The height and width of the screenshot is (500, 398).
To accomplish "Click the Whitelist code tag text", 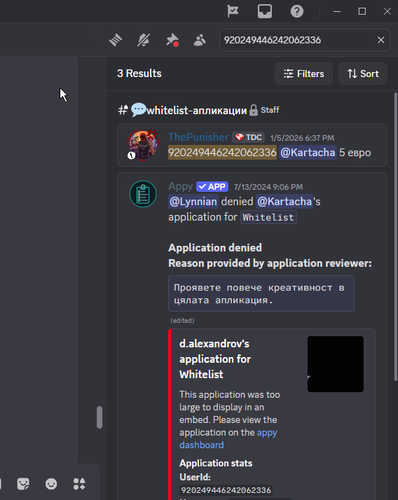I will (268, 217).
